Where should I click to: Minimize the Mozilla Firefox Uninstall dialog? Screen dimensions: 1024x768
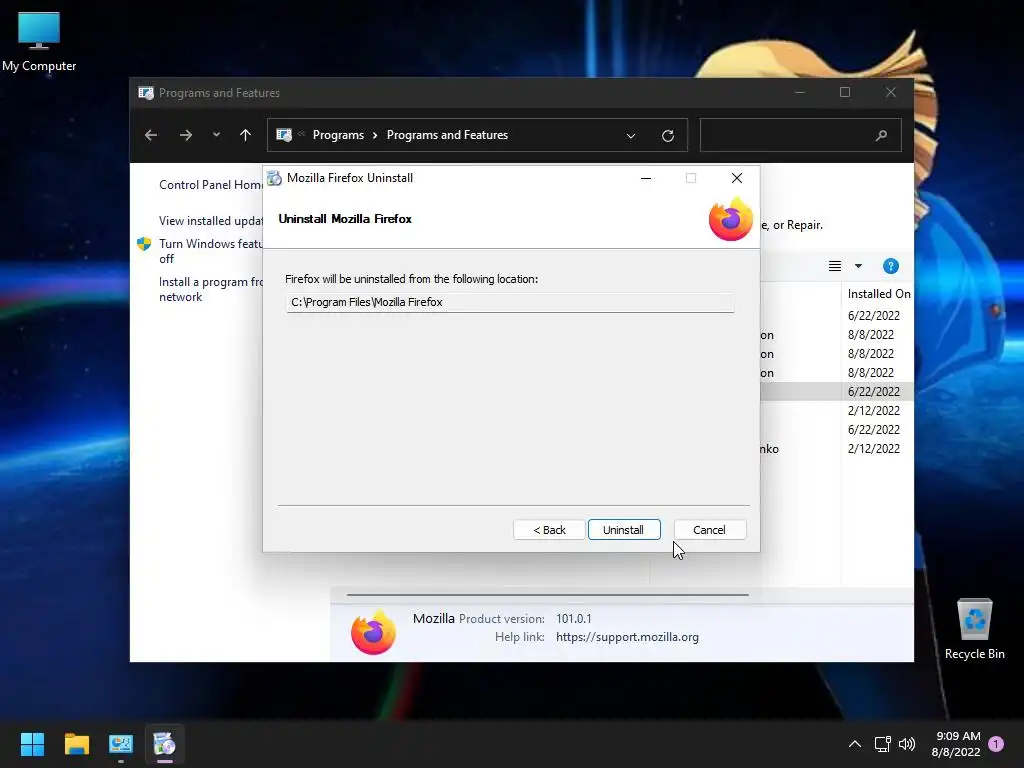[x=646, y=178]
